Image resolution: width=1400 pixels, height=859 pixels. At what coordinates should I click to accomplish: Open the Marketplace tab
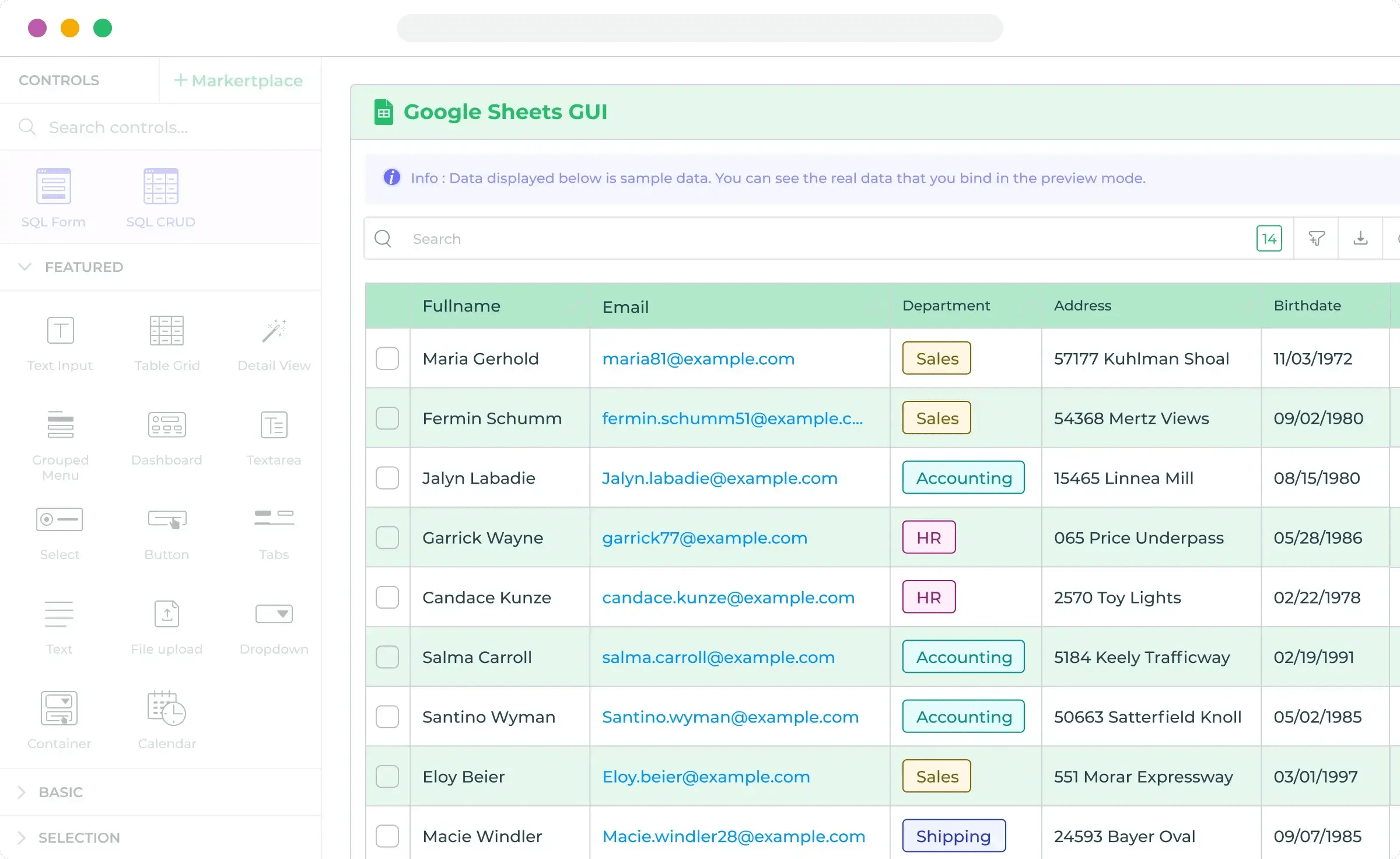[x=239, y=80]
